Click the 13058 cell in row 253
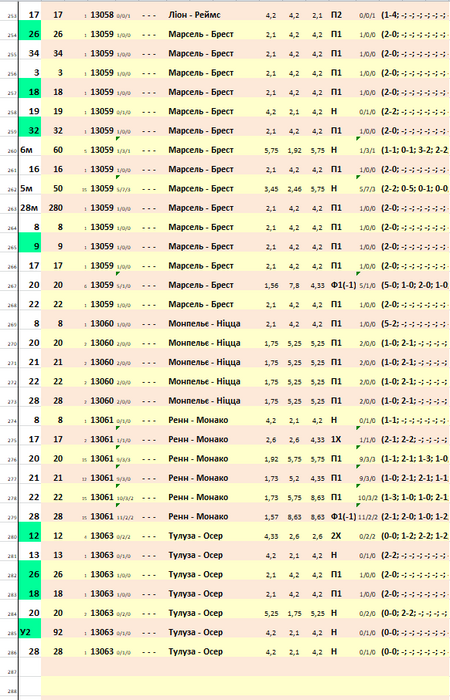Viewport: 450px width, 700px height. pyautogui.click(x=102, y=15)
